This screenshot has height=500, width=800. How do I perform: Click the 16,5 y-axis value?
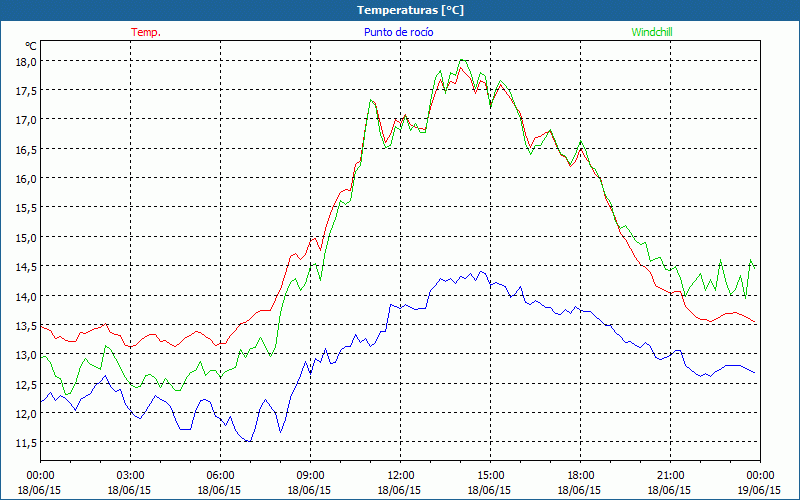point(27,149)
